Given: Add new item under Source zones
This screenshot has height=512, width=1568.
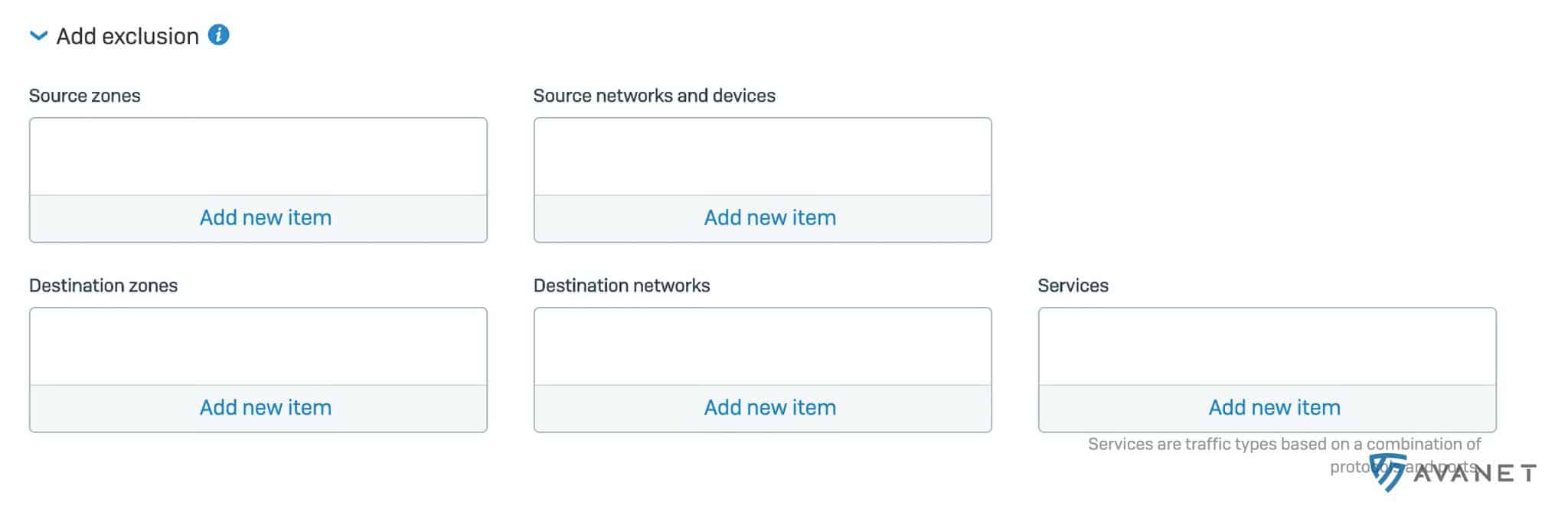Looking at the screenshot, I should coord(265,218).
